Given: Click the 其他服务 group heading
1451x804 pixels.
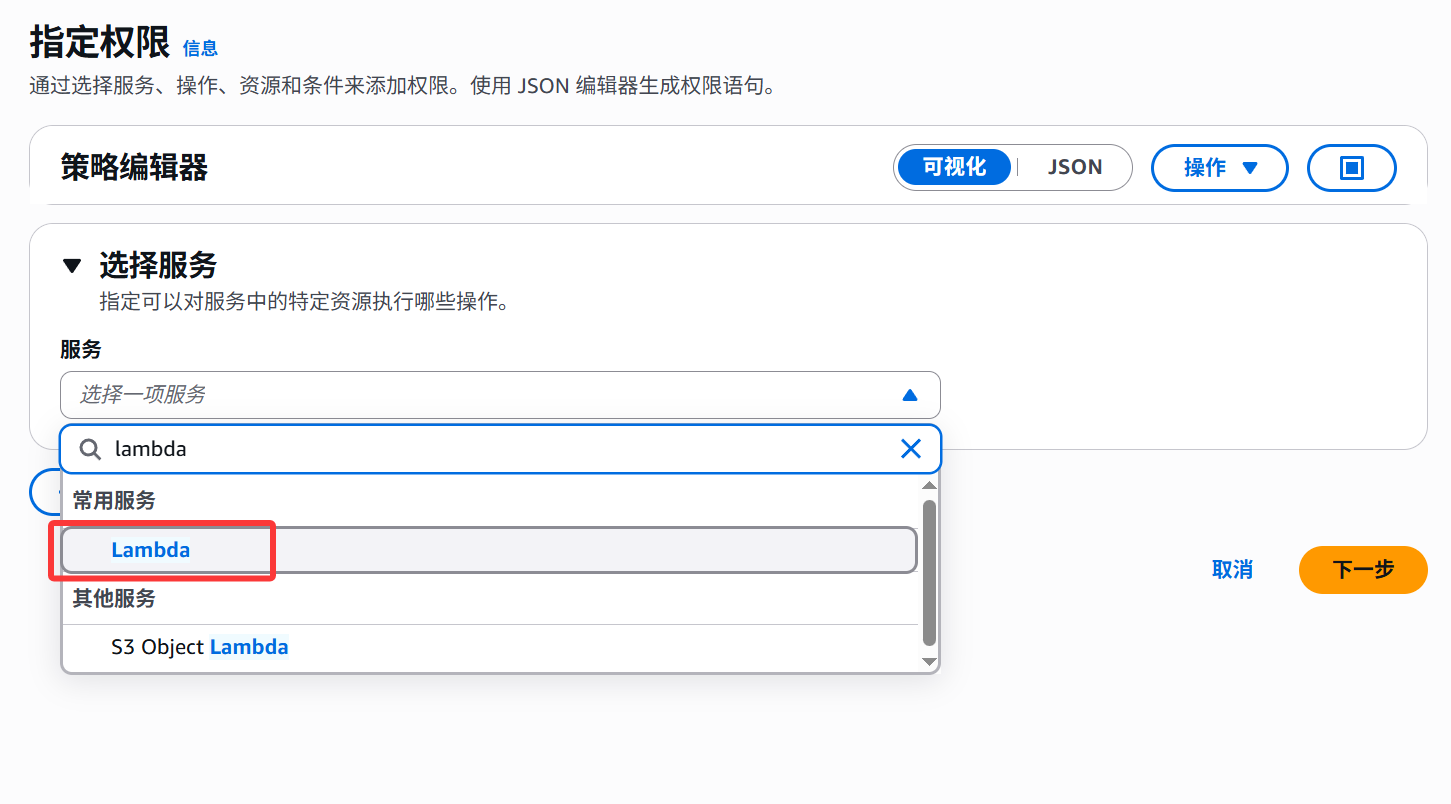Looking at the screenshot, I should point(114,598).
